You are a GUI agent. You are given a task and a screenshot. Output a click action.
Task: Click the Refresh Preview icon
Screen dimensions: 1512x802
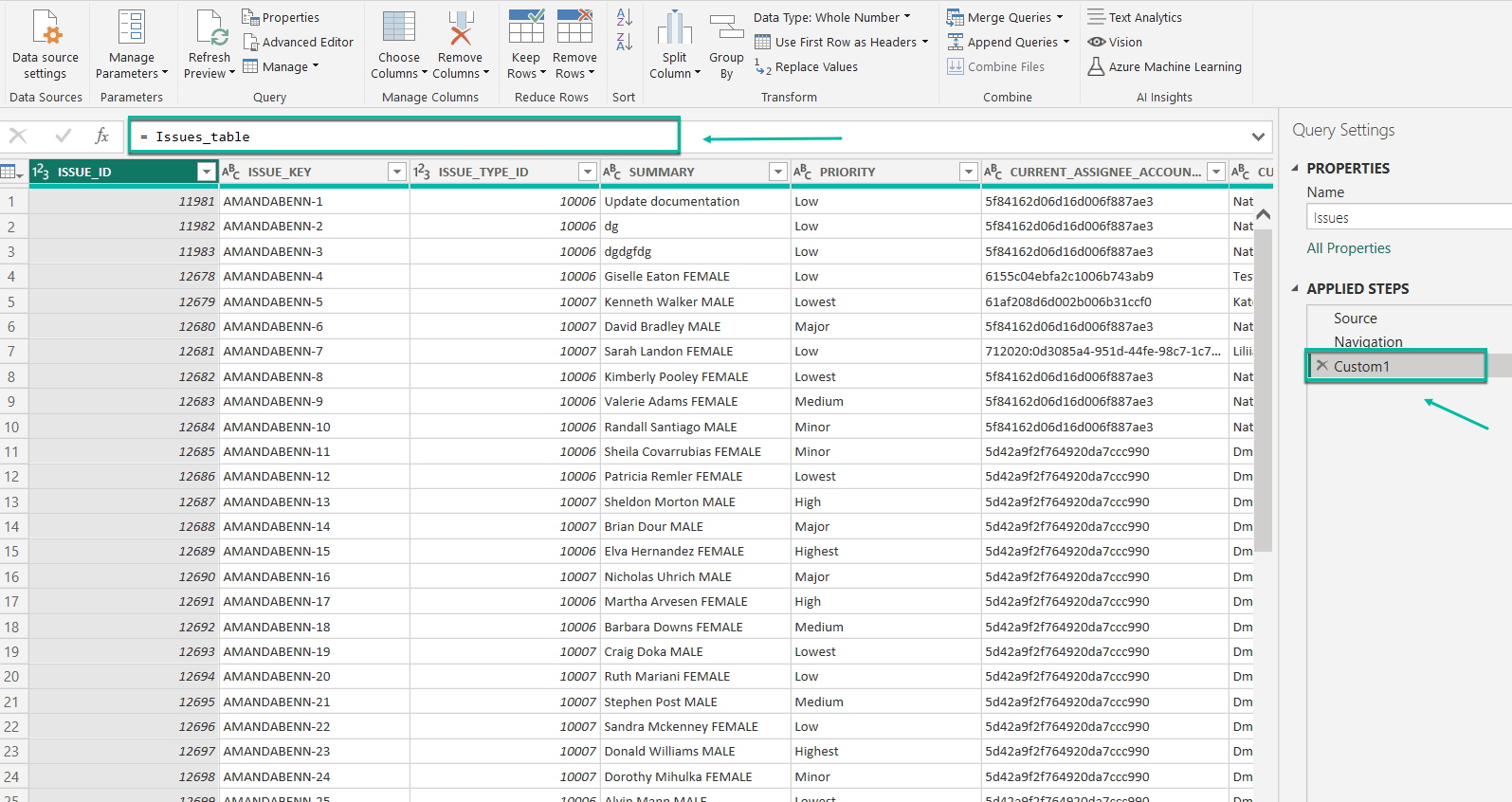click(209, 28)
